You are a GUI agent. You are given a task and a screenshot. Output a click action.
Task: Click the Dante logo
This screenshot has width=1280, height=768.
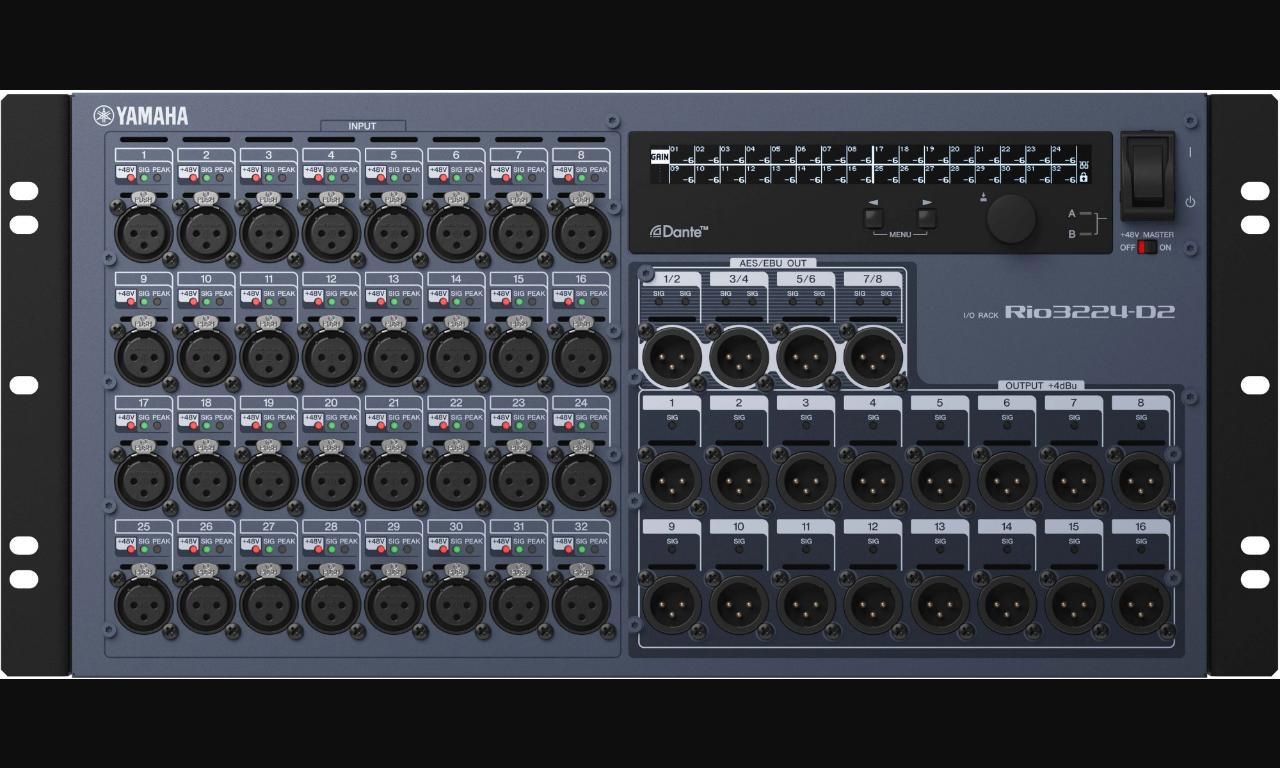click(679, 231)
